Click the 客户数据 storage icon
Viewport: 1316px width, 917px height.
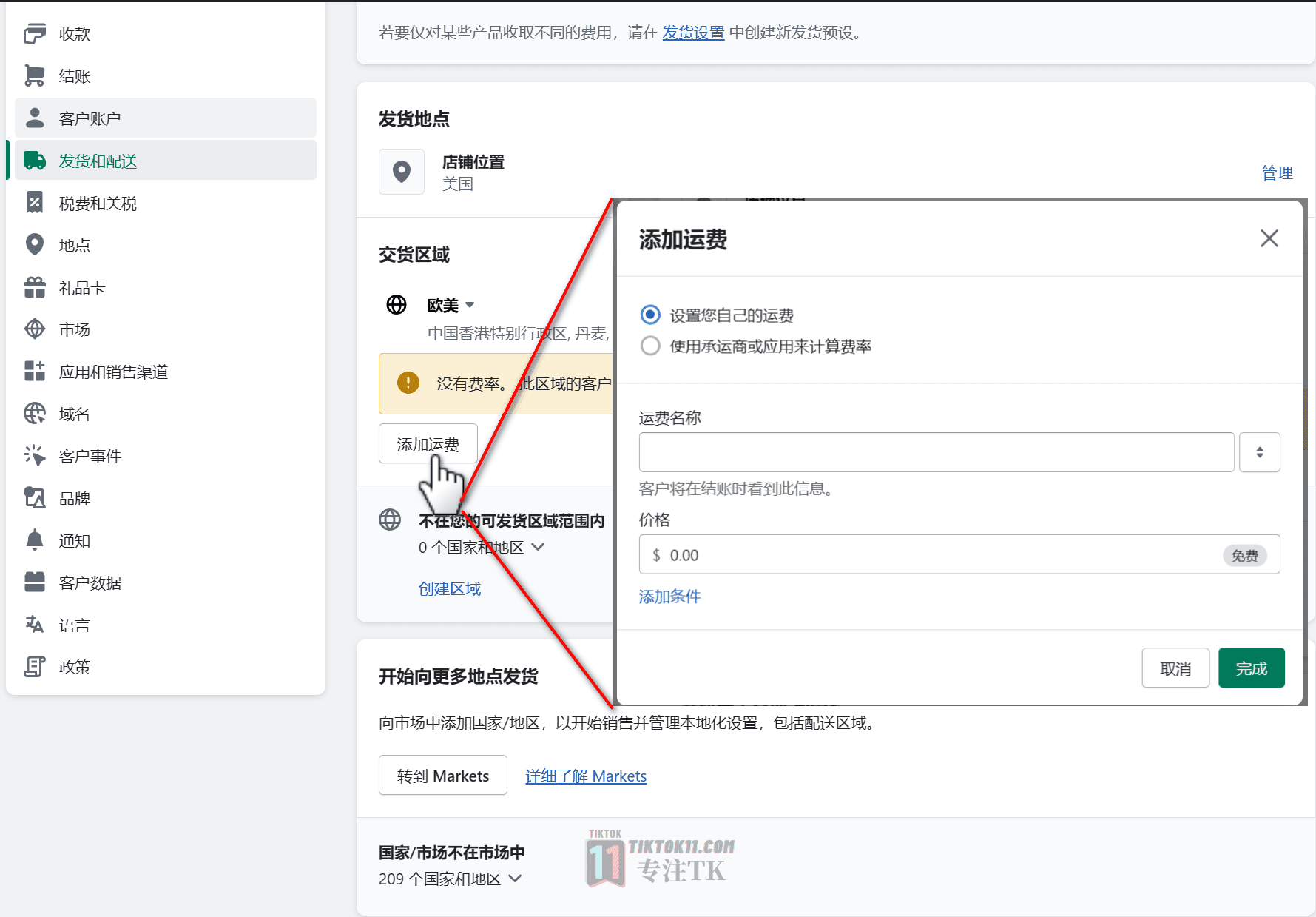coord(35,582)
